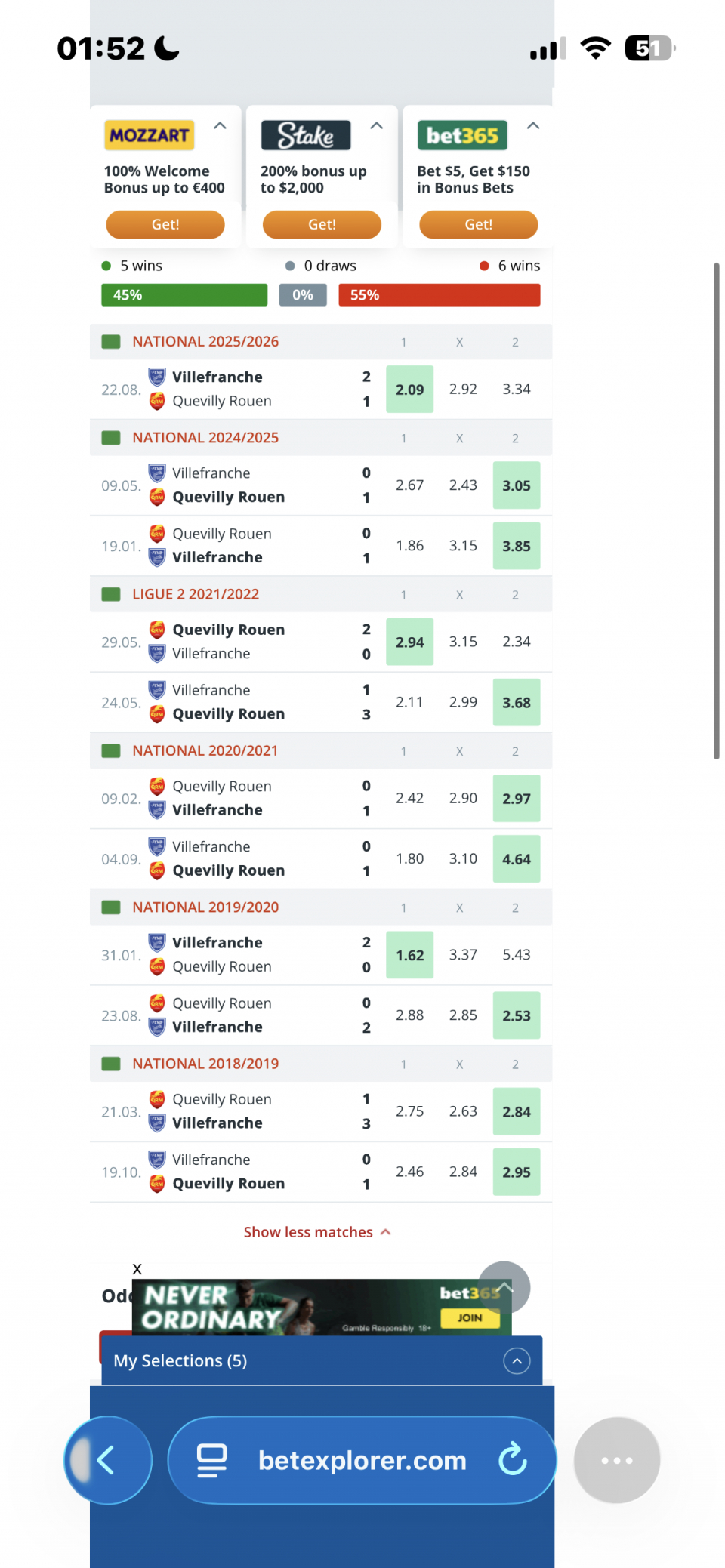Select the highlighted 4.64 odds cell
The width and height of the screenshot is (725, 1568).
tap(517, 859)
